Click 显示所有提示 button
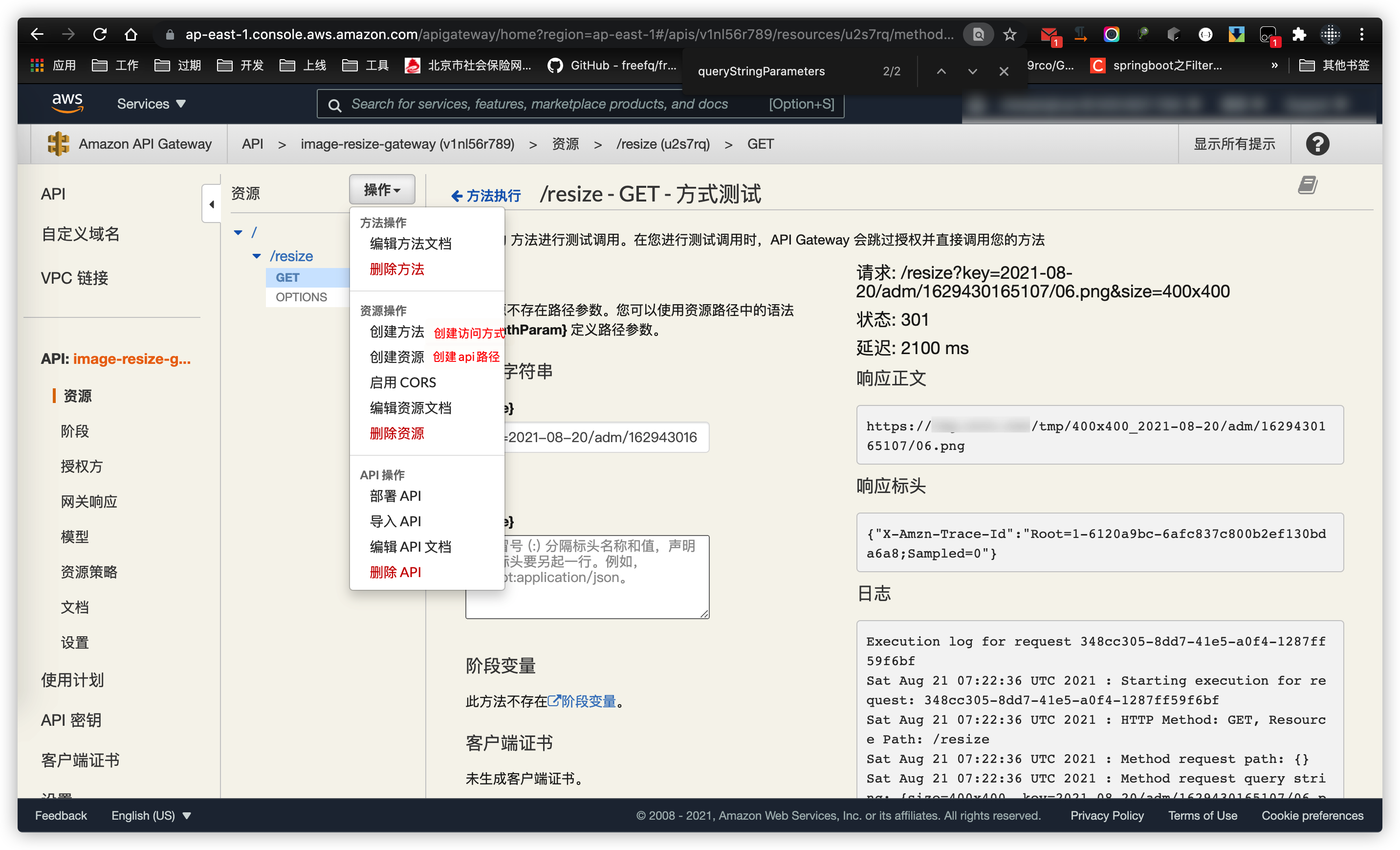 (x=1234, y=144)
